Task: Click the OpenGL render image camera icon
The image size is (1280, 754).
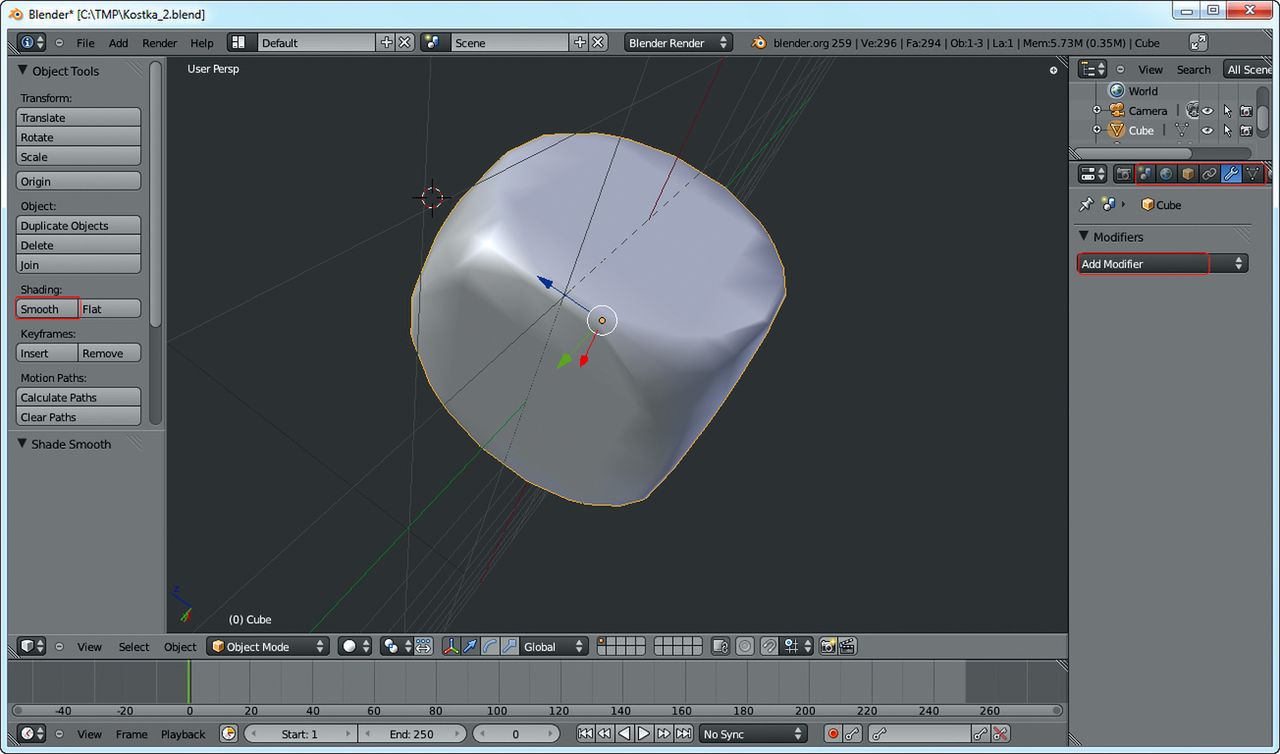Action: click(x=828, y=647)
